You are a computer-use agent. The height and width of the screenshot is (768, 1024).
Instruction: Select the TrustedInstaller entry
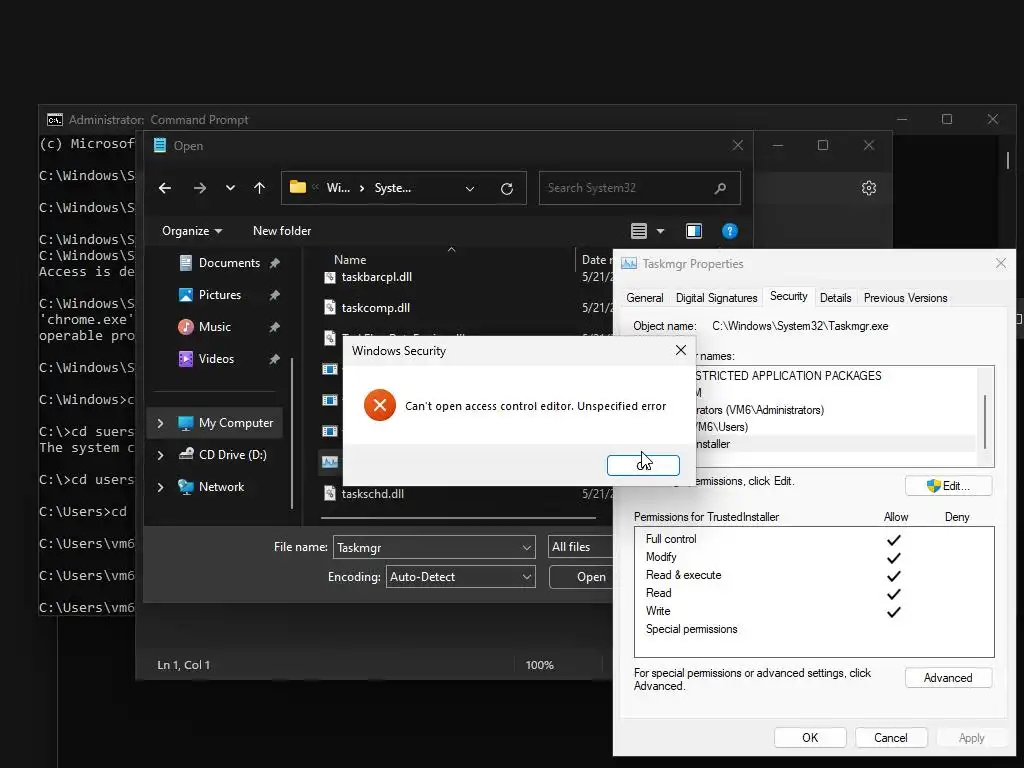point(836,444)
